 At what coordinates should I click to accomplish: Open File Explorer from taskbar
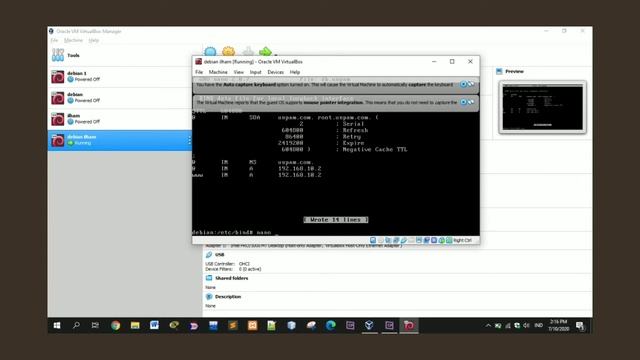135,325
